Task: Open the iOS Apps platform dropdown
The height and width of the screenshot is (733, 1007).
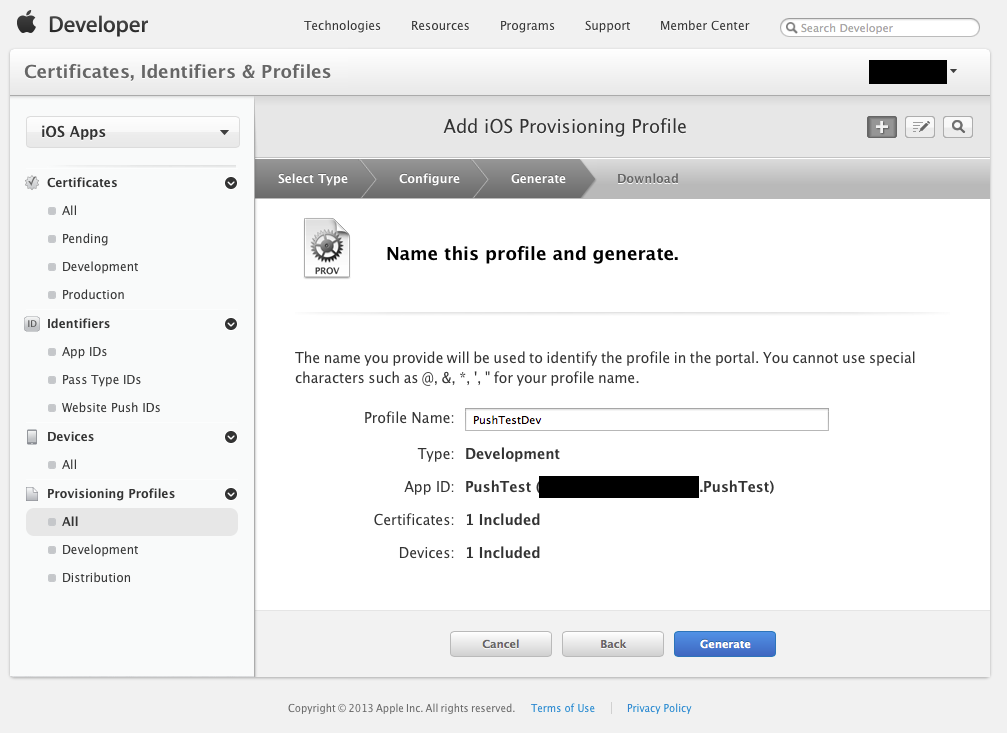Action: 133,132
